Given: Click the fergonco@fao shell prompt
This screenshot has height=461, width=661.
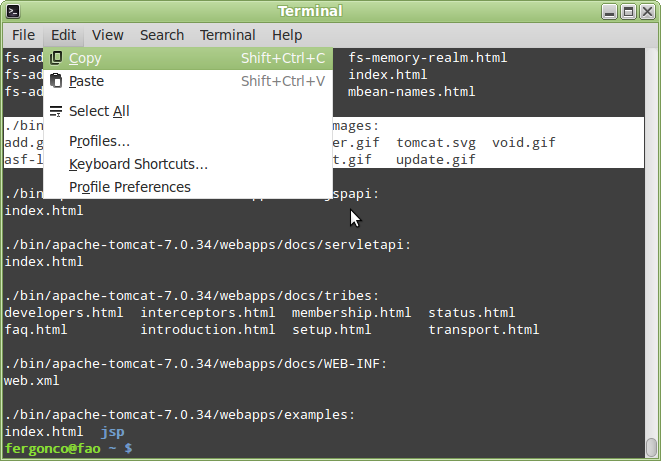Looking at the screenshot, I should (69, 448).
